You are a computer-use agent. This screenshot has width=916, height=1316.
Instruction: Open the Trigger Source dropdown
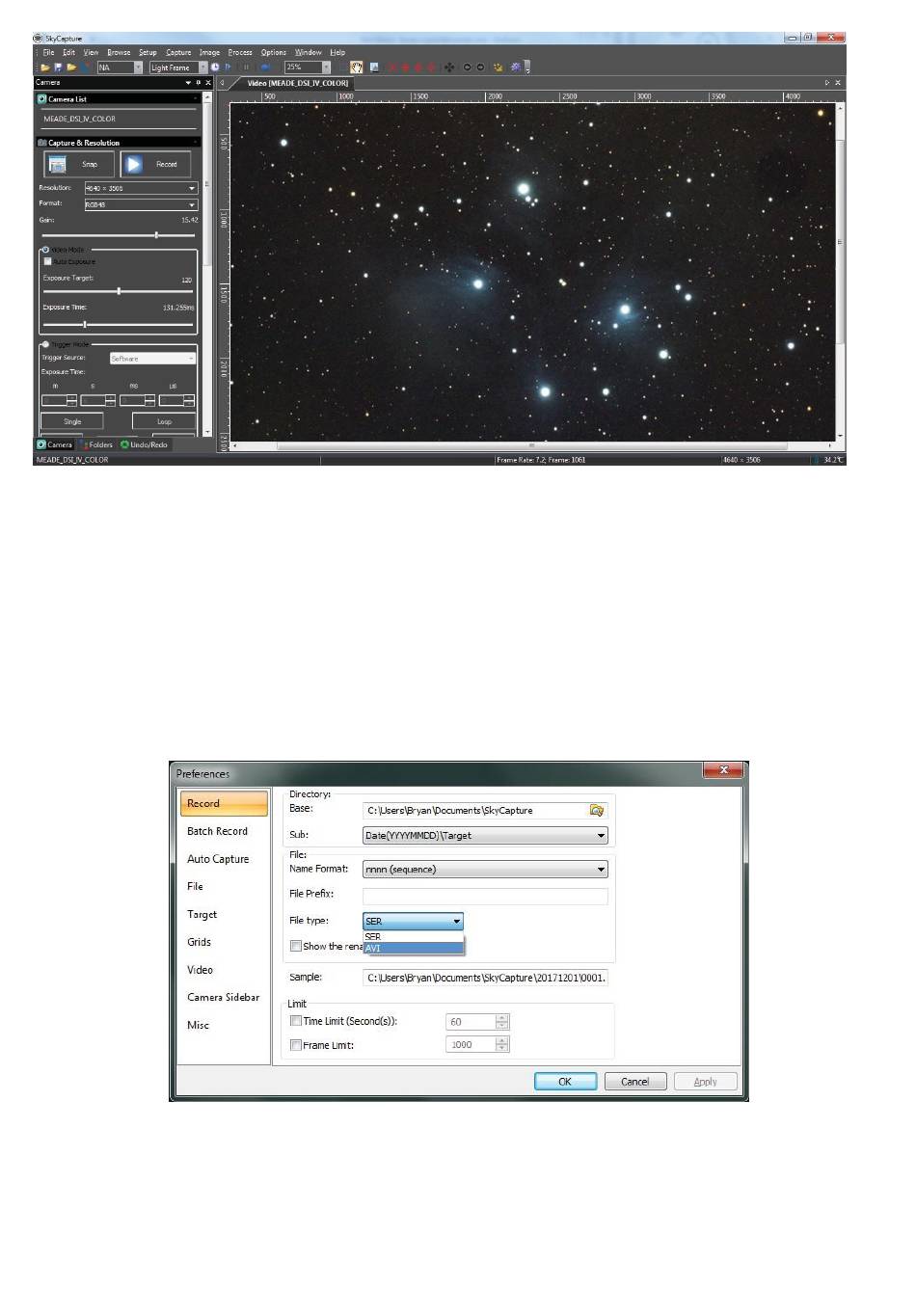[x=152, y=359]
